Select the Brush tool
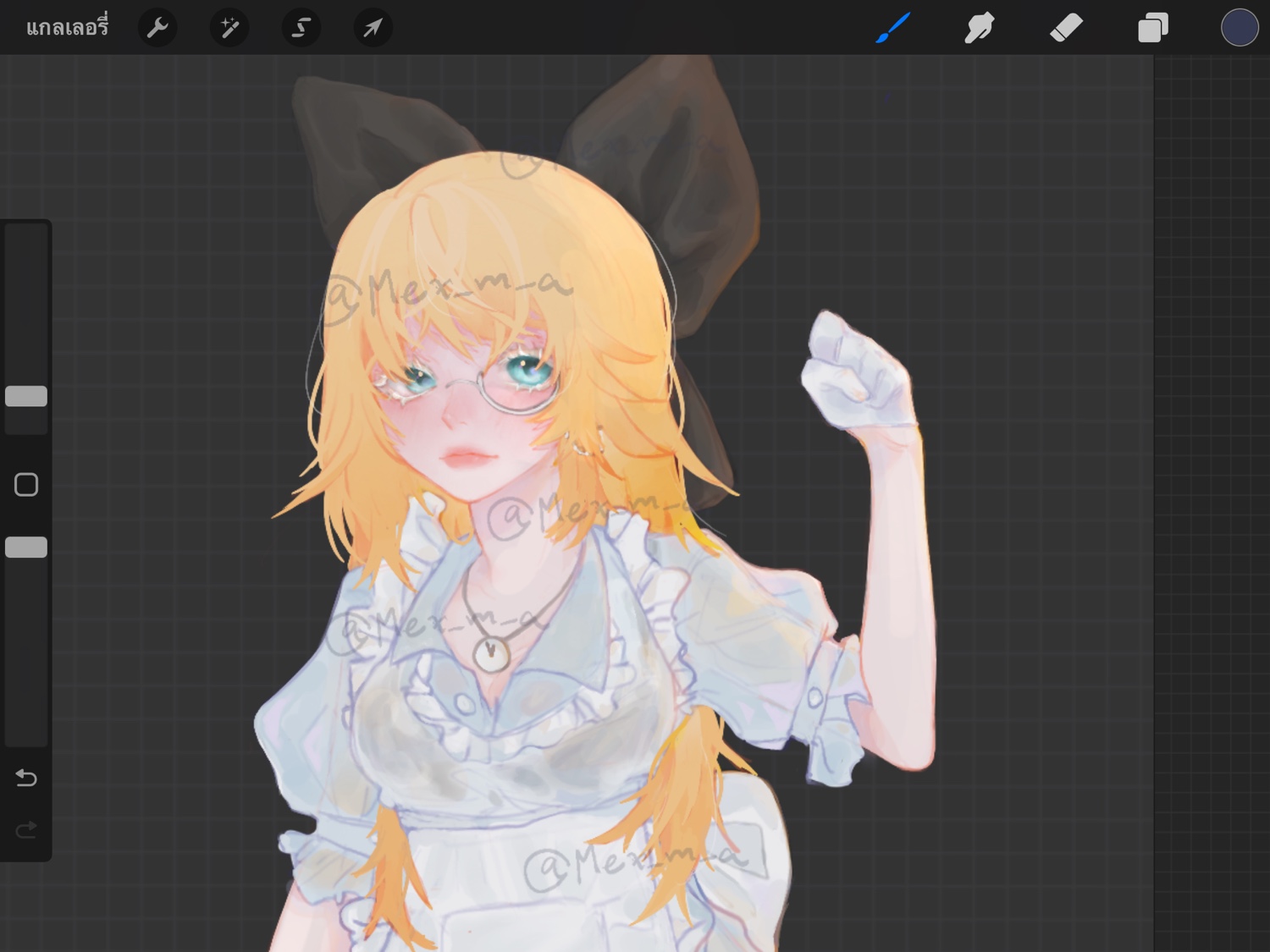 [x=893, y=28]
